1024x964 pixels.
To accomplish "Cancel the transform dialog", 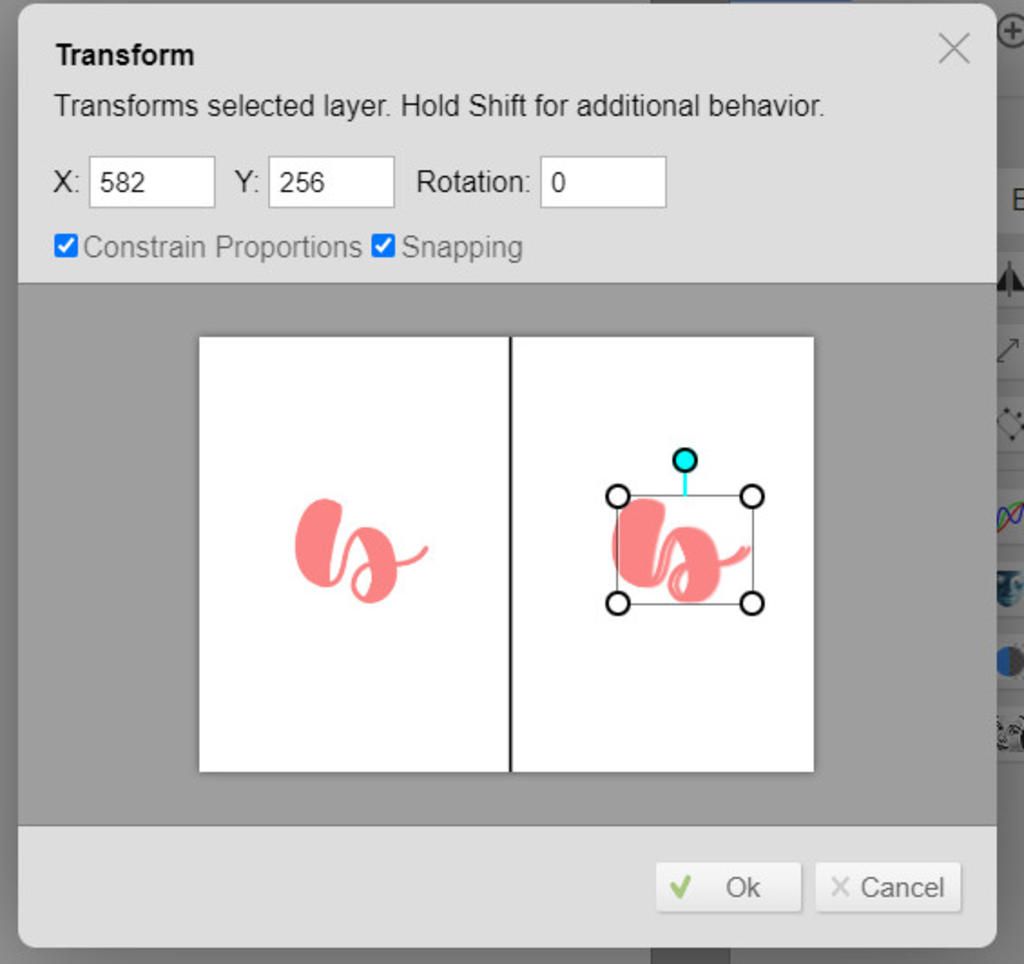I will (888, 887).
